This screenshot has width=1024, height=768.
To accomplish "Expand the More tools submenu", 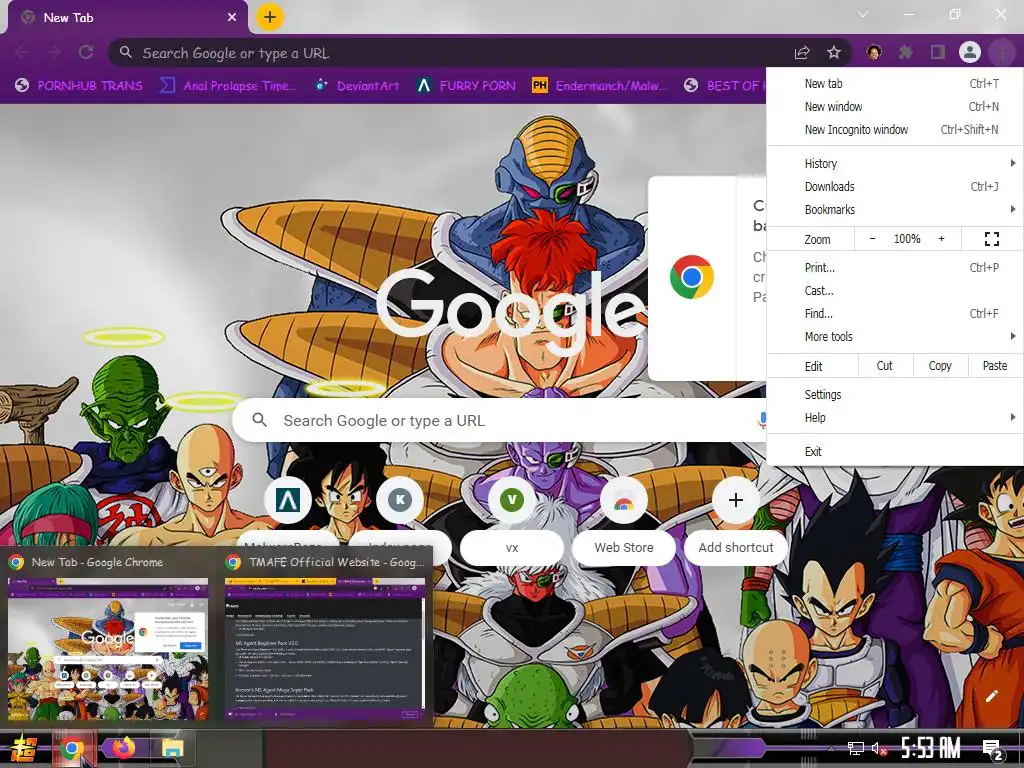I will coord(895,336).
